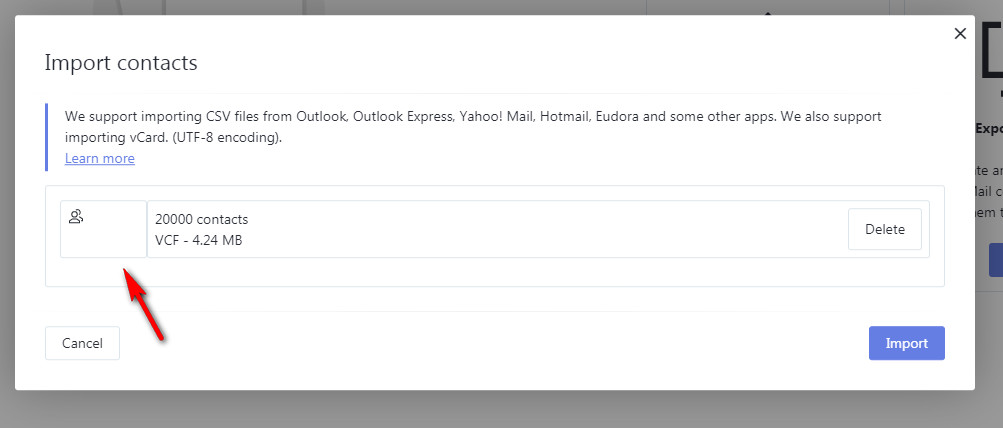Click the 'Import contacts' dialog title
1003x428 pixels.
pyautogui.click(x=121, y=63)
